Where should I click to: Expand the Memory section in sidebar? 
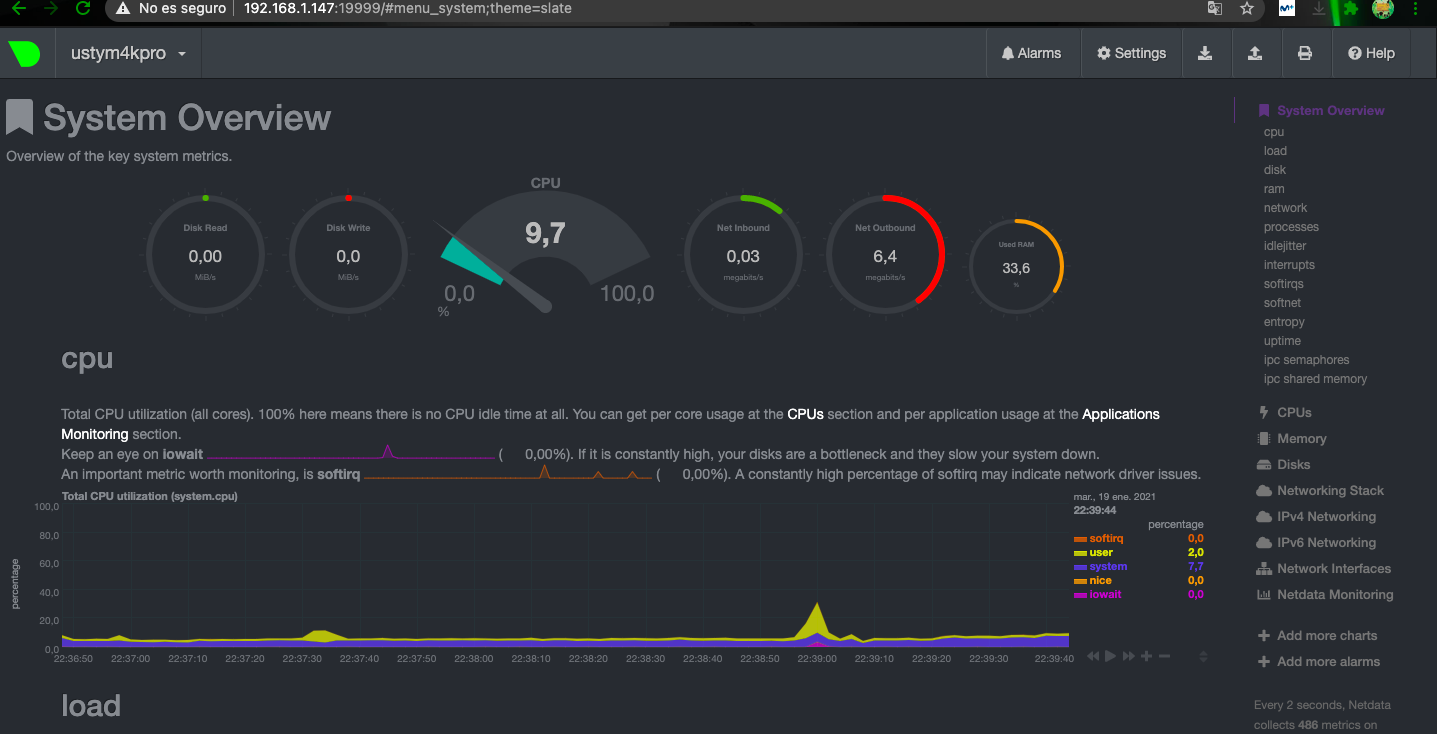point(1301,439)
